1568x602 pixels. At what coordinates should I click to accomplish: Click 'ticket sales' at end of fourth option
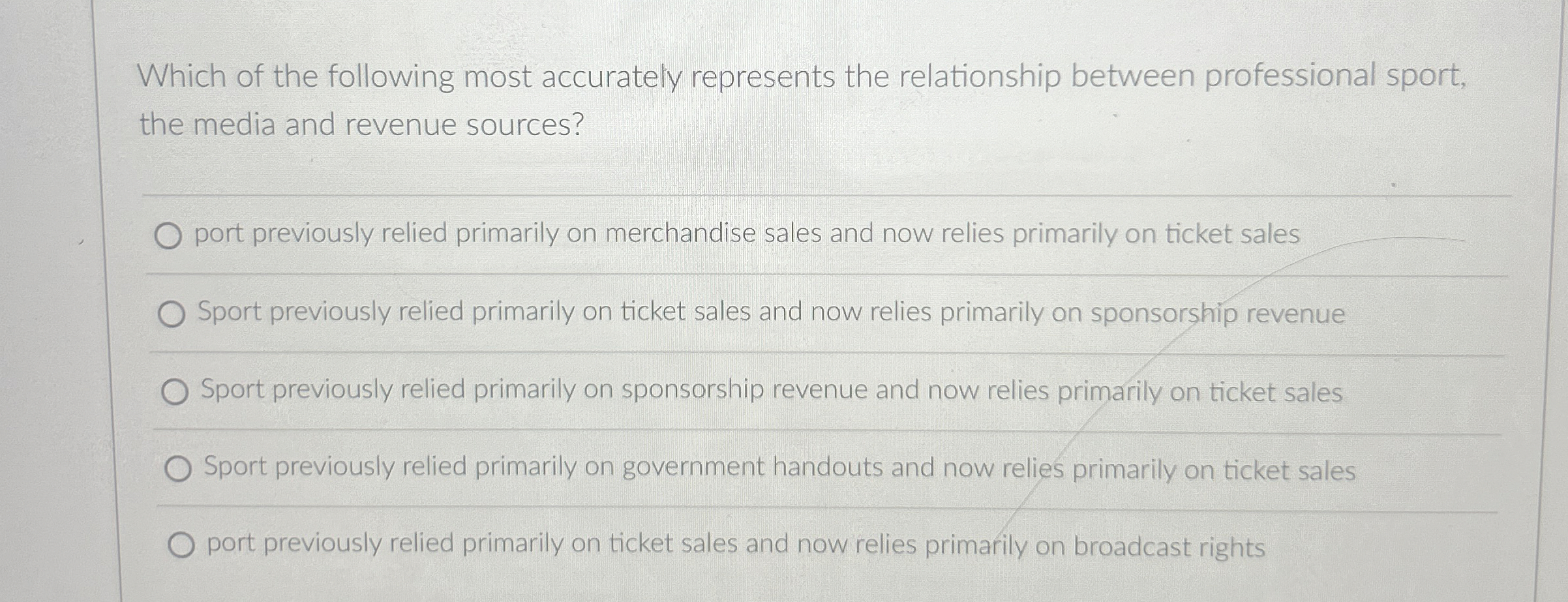click(x=1289, y=470)
